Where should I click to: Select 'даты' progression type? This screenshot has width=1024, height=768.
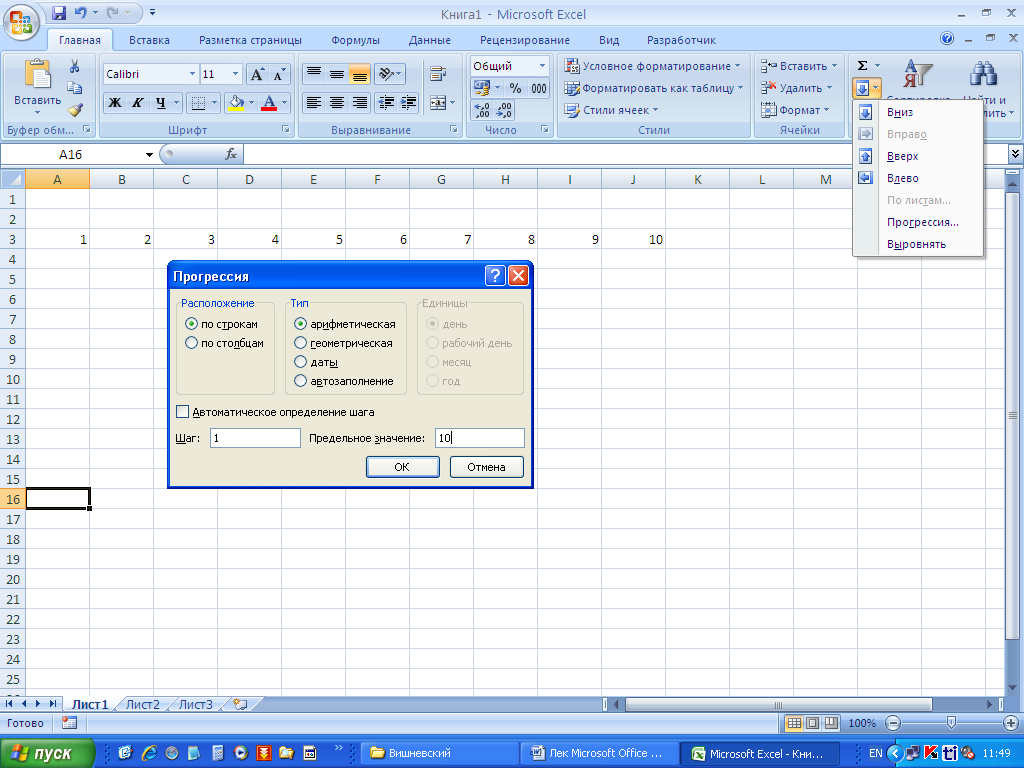[300, 362]
